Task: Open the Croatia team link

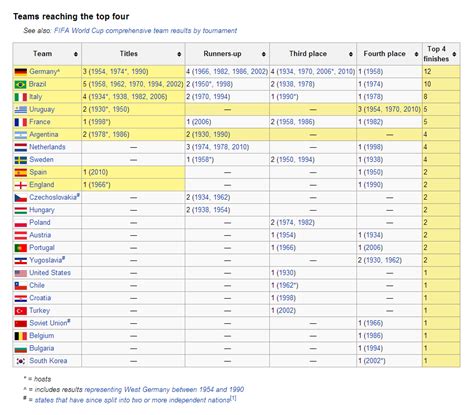Action: 40,298
